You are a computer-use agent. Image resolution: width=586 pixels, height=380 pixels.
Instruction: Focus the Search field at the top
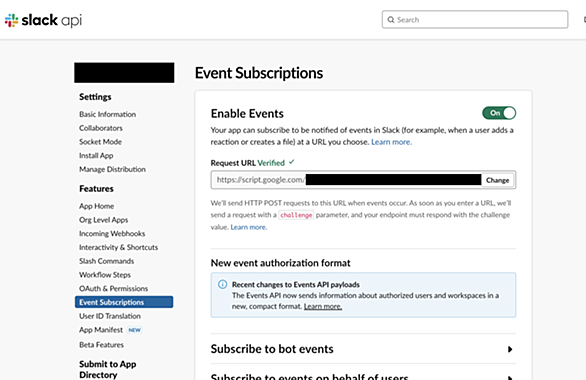(x=475, y=19)
